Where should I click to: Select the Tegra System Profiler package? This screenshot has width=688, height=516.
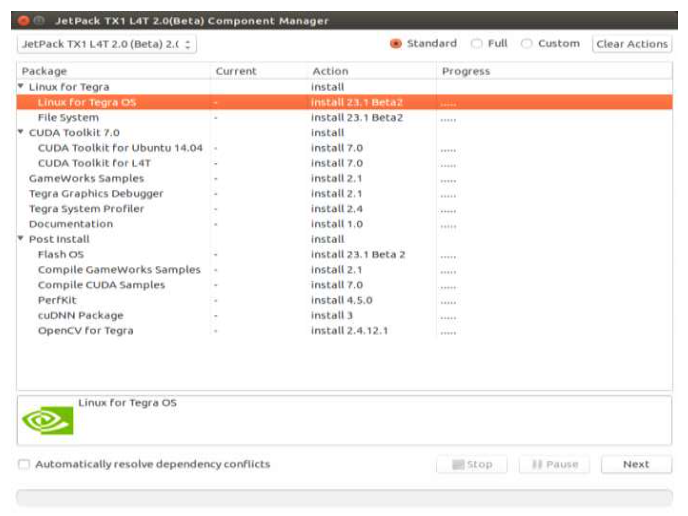pos(344,209)
